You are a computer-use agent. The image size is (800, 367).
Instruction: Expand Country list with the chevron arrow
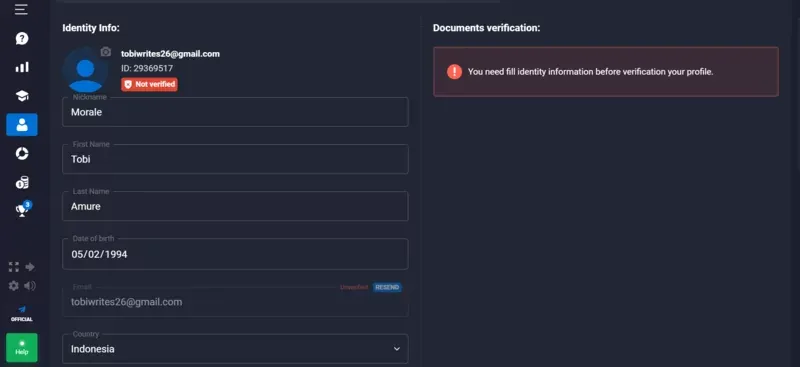pos(396,349)
